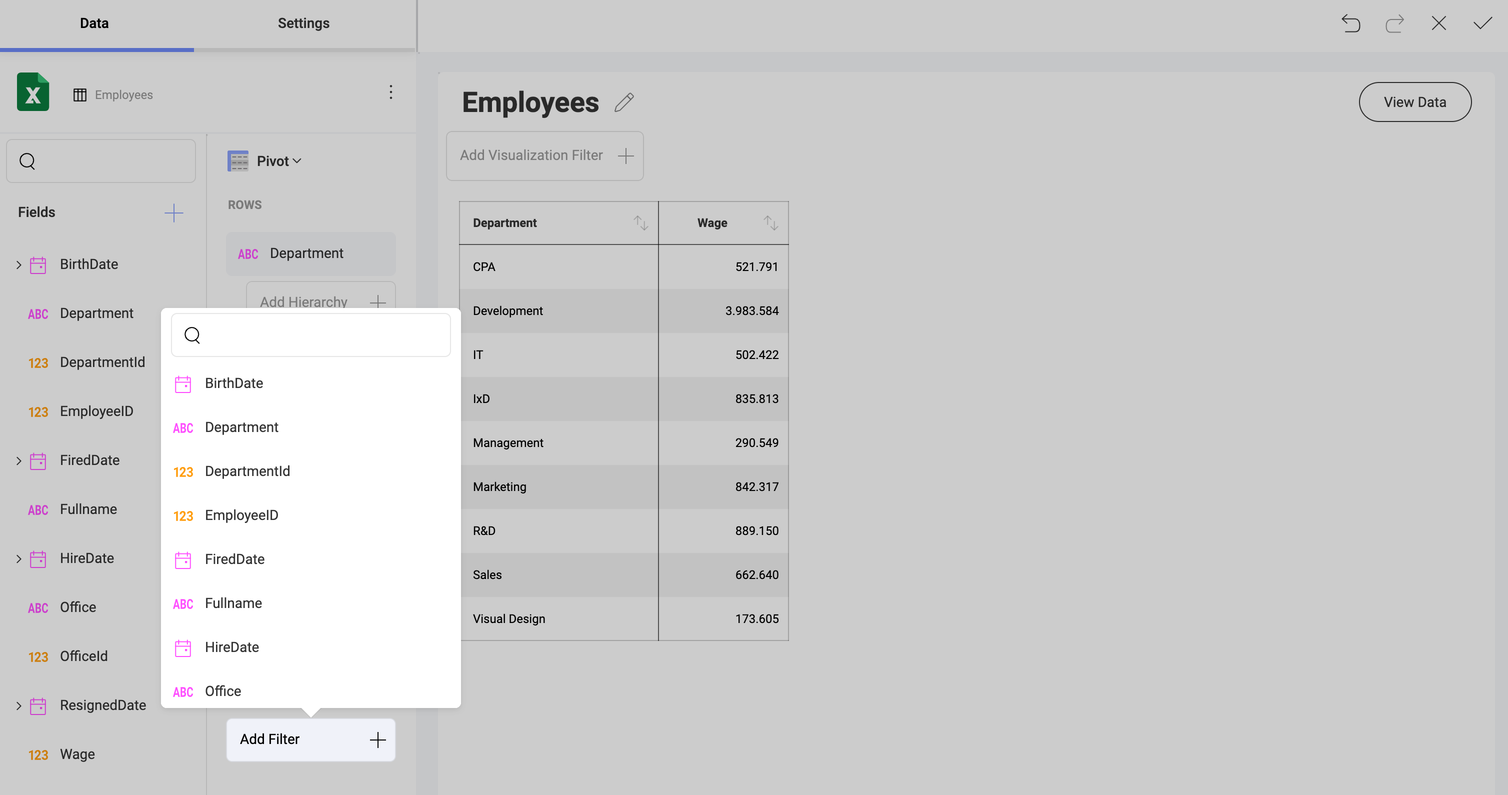Open the three-dot data source menu

pos(391,92)
